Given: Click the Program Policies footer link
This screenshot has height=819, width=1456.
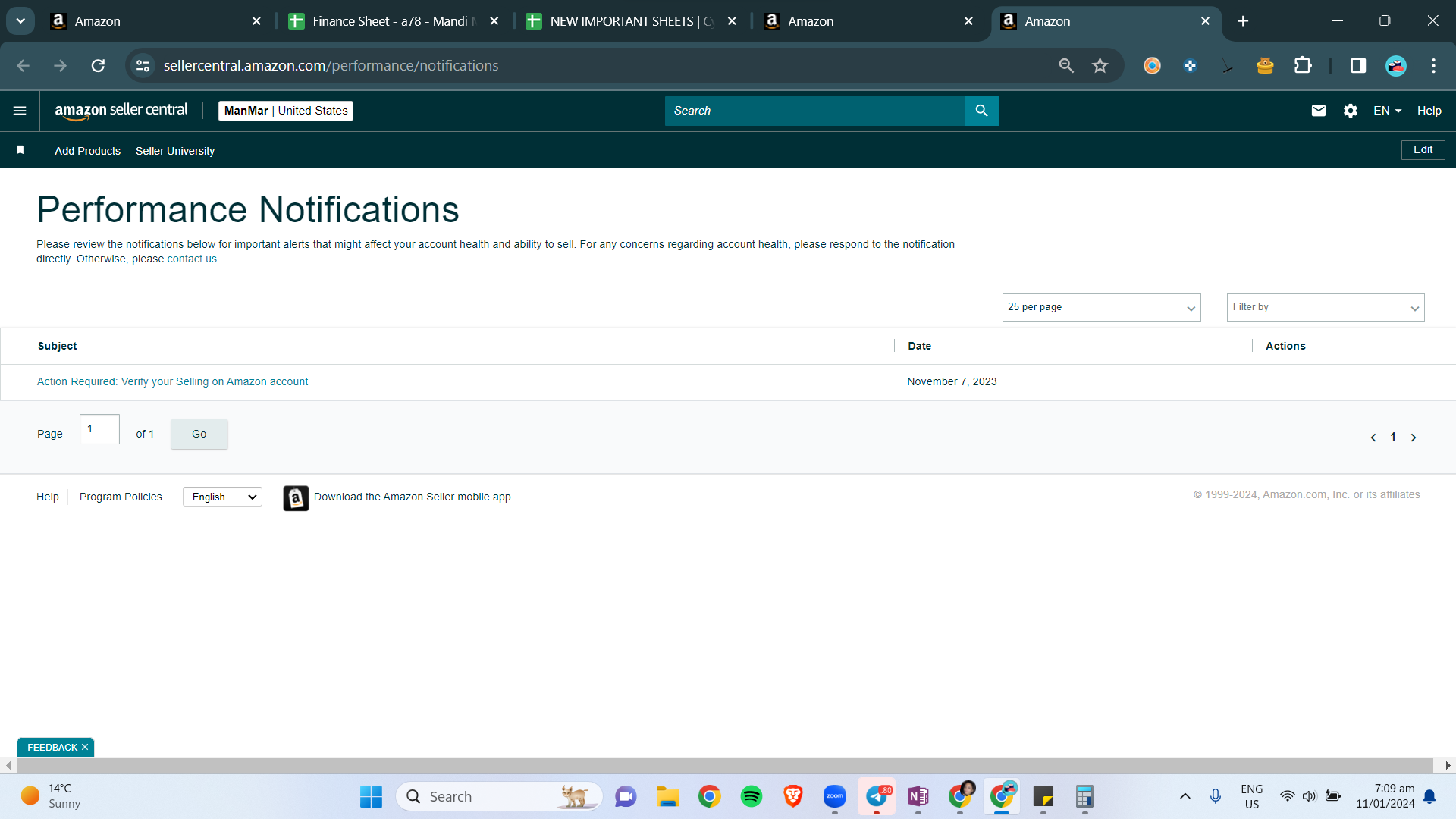Looking at the screenshot, I should point(121,497).
